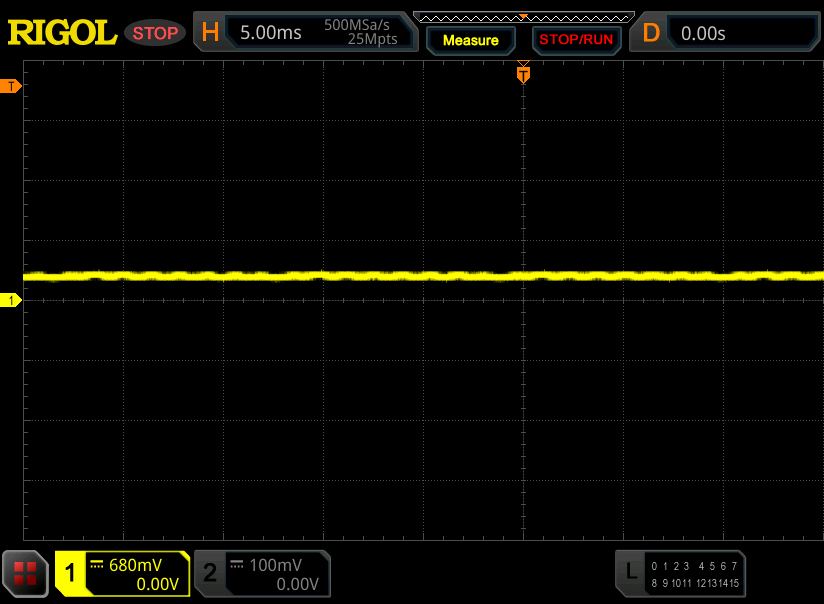
Task: Open the red four-square function menu icon
Action: point(25,573)
